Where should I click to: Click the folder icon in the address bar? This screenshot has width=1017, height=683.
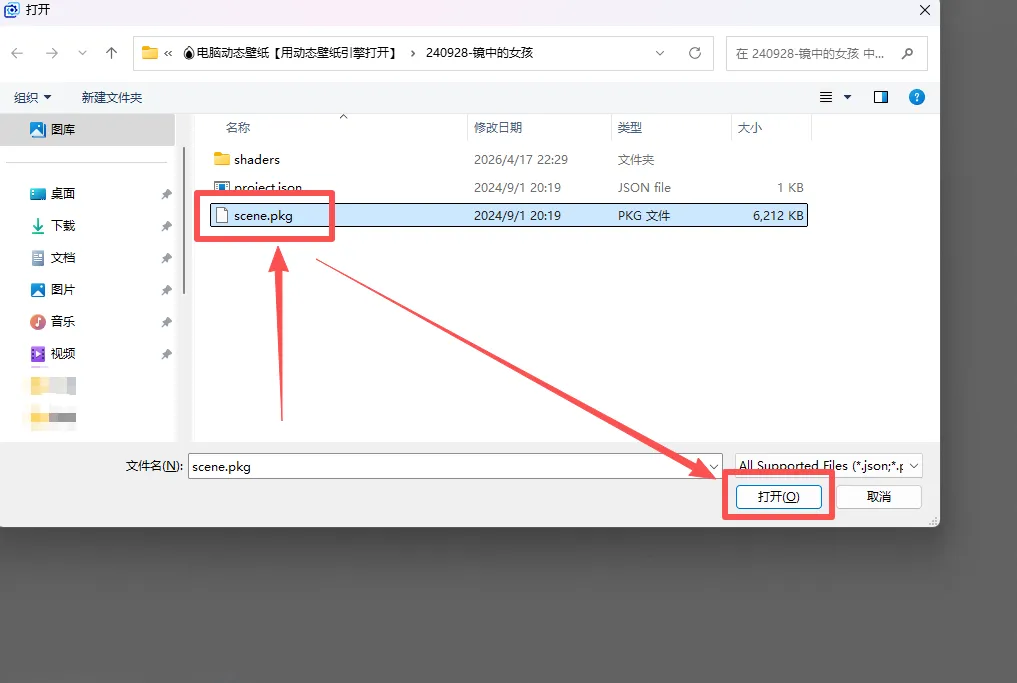pyautogui.click(x=150, y=53)
